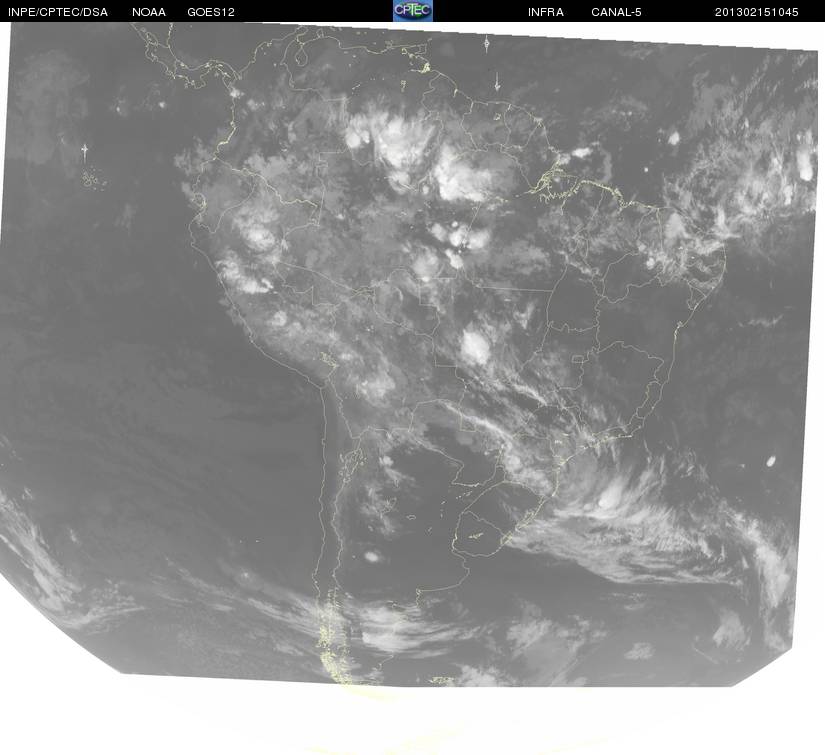Select the NOAA label in the header
This screenshot has width=825, height=755.
coord(149,12)
